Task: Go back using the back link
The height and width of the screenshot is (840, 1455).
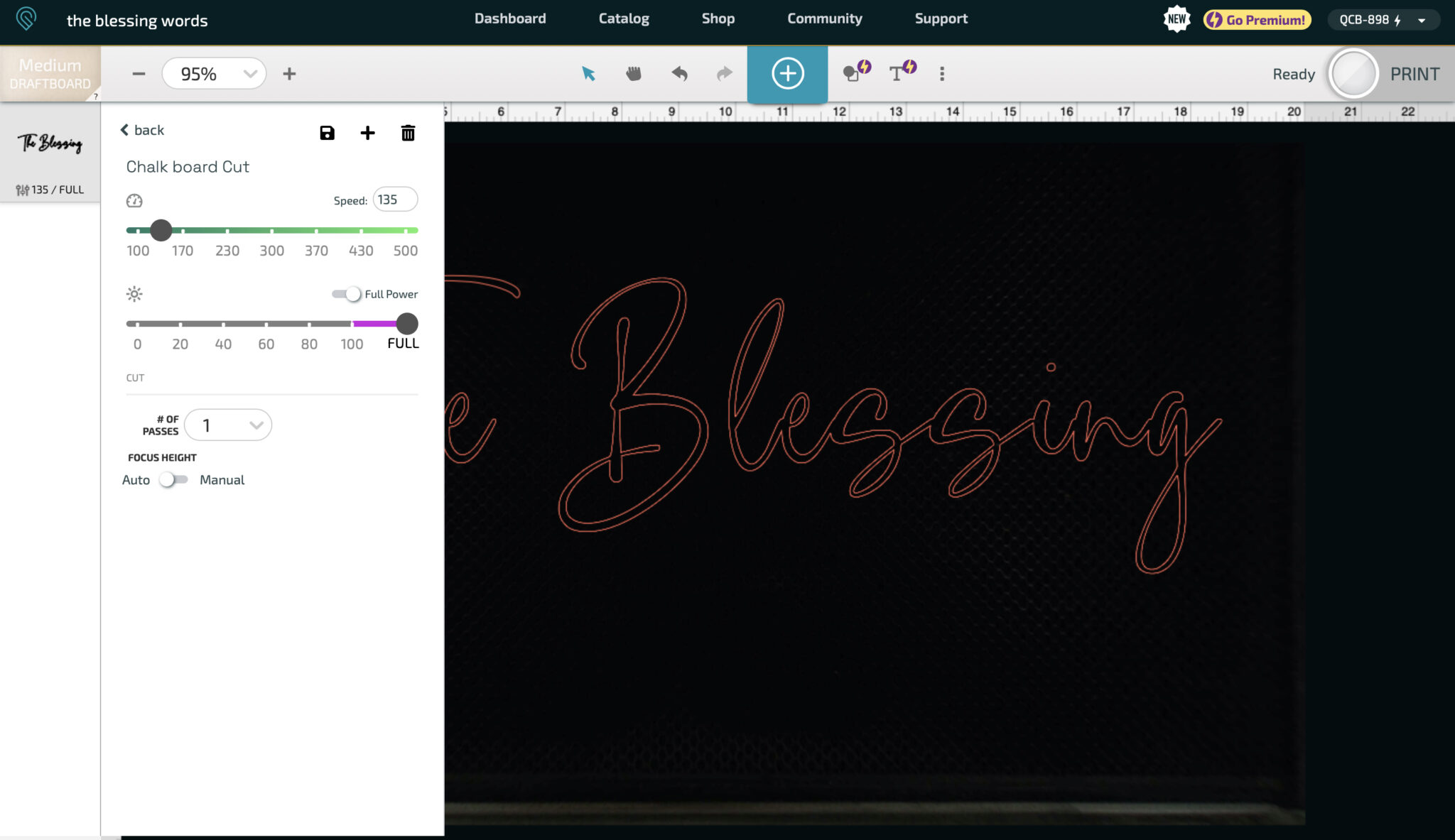Action: 142,130
